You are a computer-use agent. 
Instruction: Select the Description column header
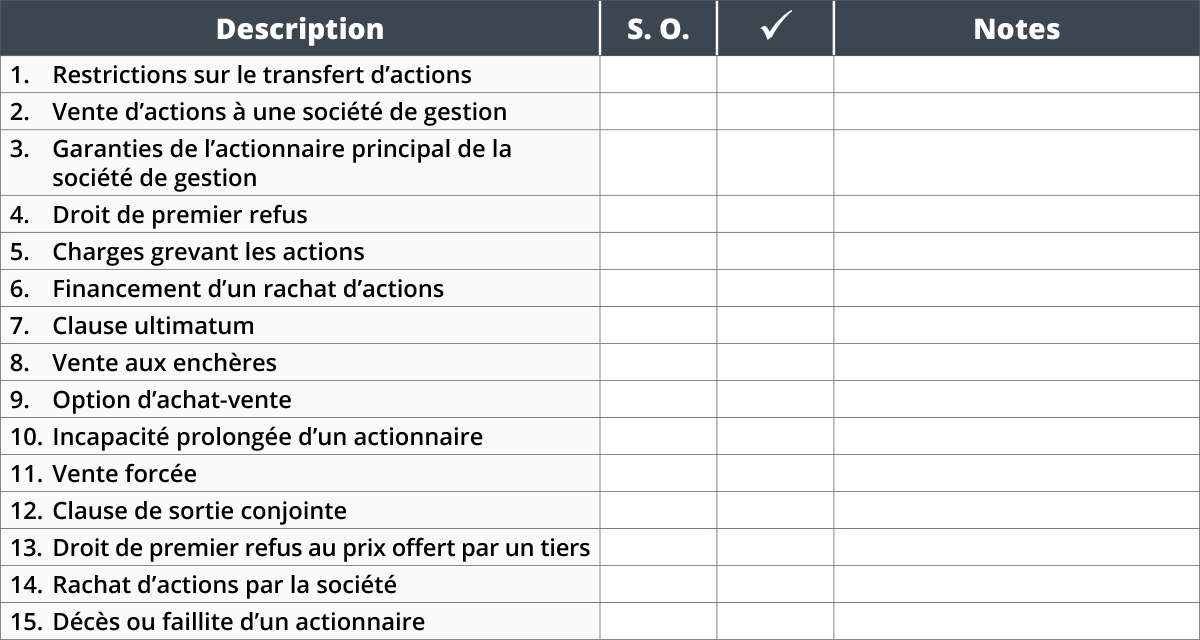300,28
